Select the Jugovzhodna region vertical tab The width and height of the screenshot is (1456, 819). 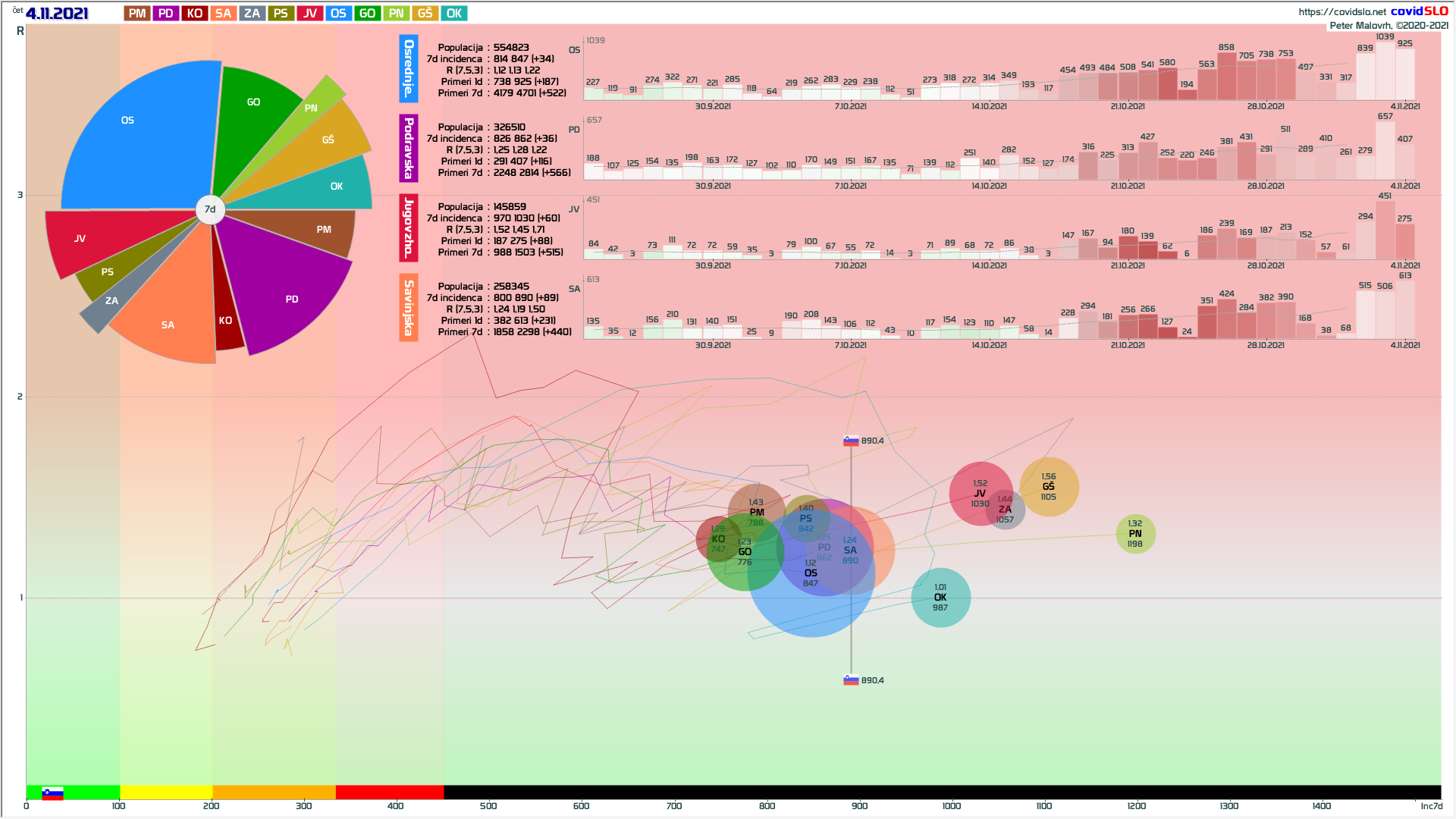click(x=409, y=227)
